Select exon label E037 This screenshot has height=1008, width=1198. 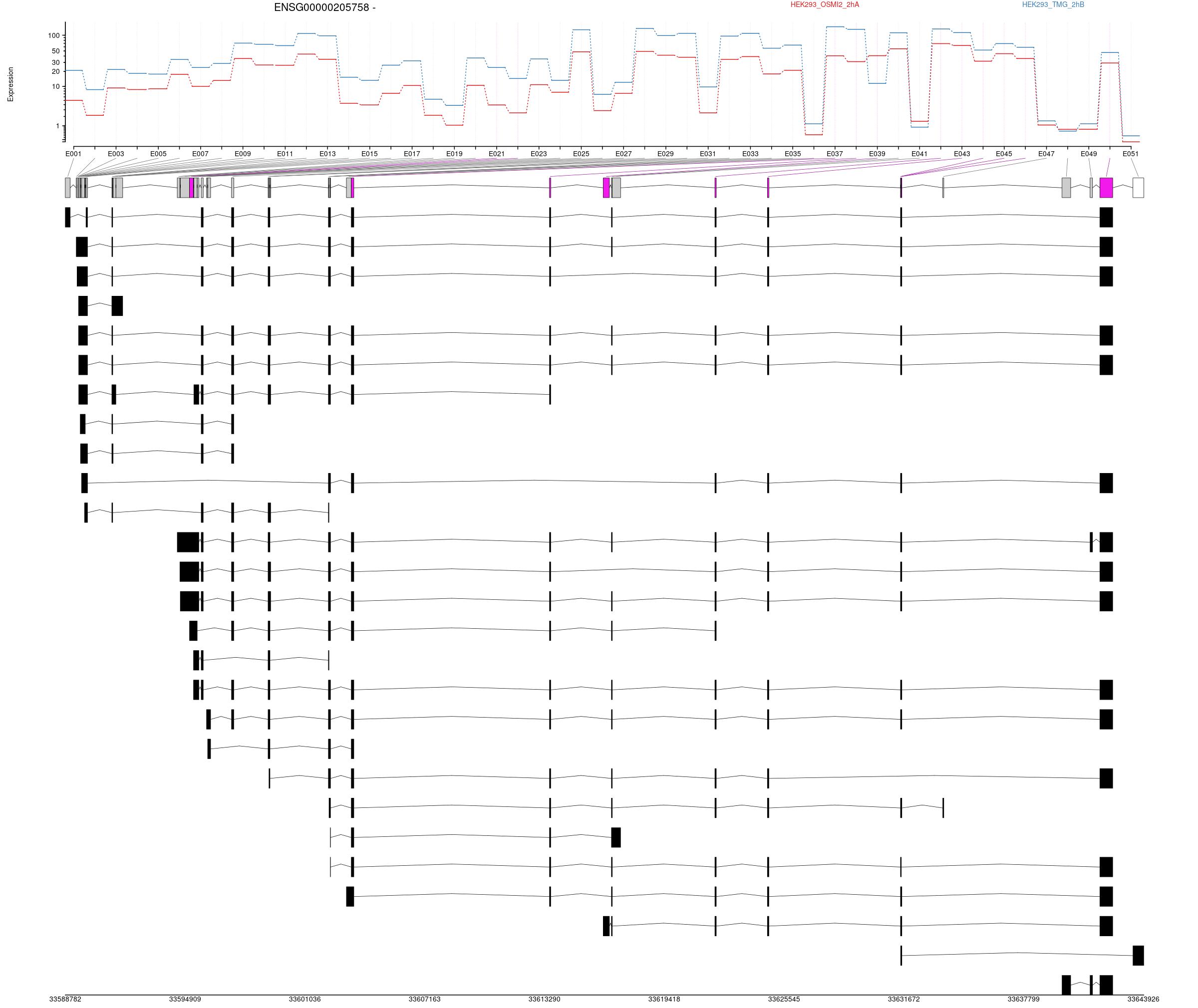[x=835, y=154]
